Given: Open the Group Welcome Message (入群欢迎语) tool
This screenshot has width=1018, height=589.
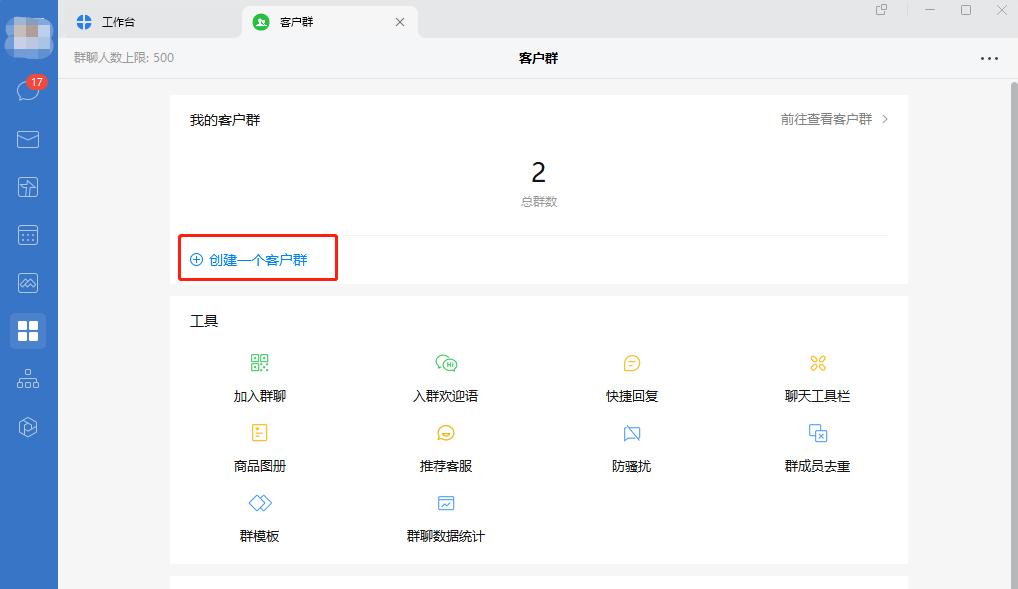Looking at the screenshot, I should coord(445,376).
